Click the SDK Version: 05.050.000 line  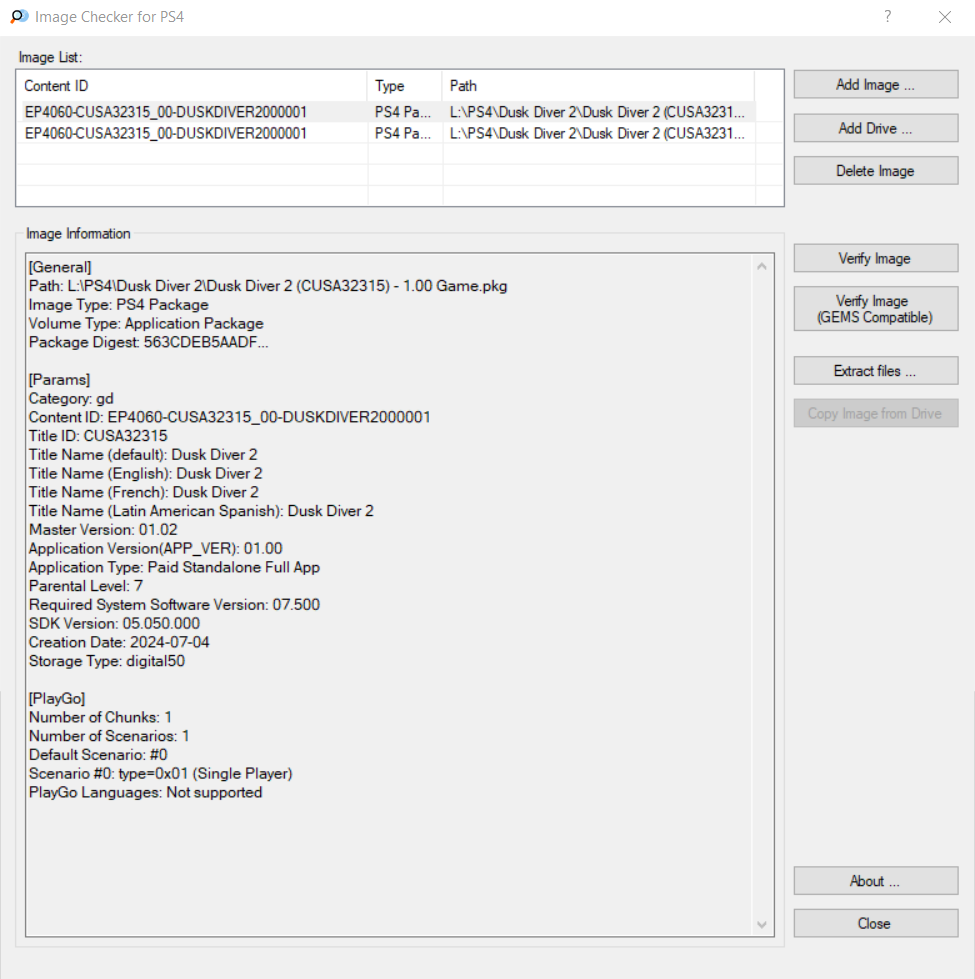click(x=114, y=623)
